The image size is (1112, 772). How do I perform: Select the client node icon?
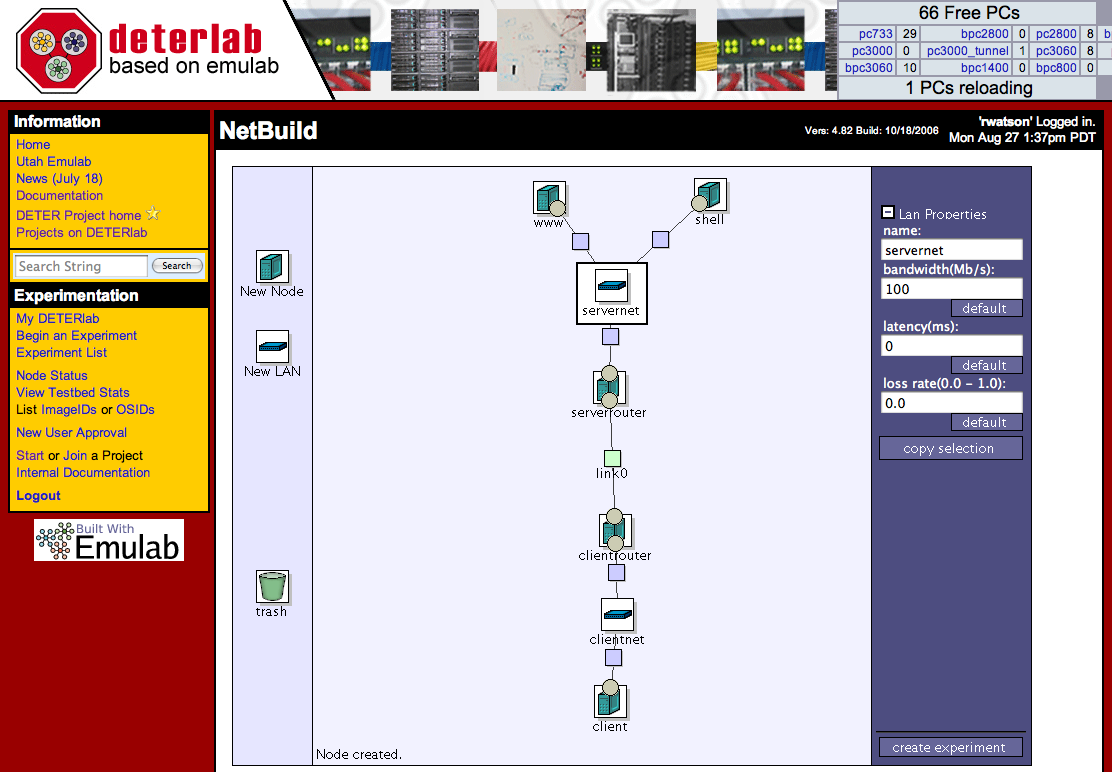[610, 699]
